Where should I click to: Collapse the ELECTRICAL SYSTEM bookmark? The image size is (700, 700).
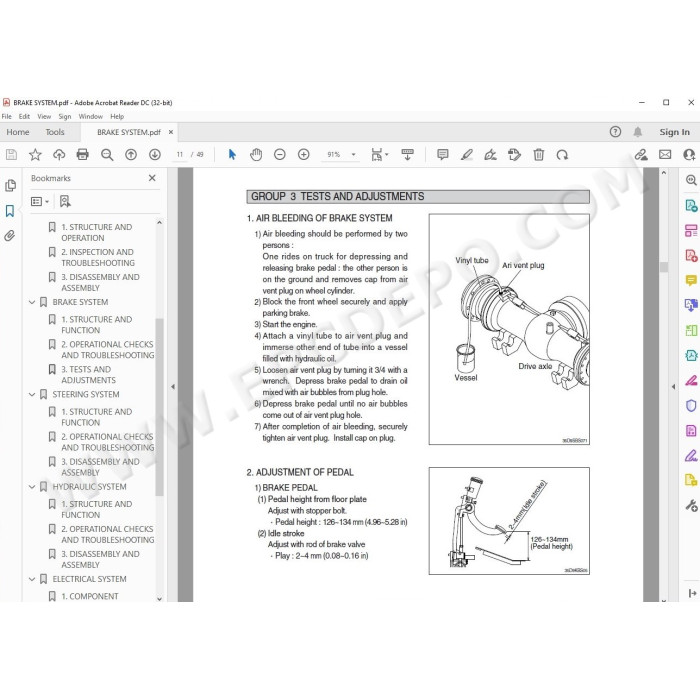click(x=32, y=579)
